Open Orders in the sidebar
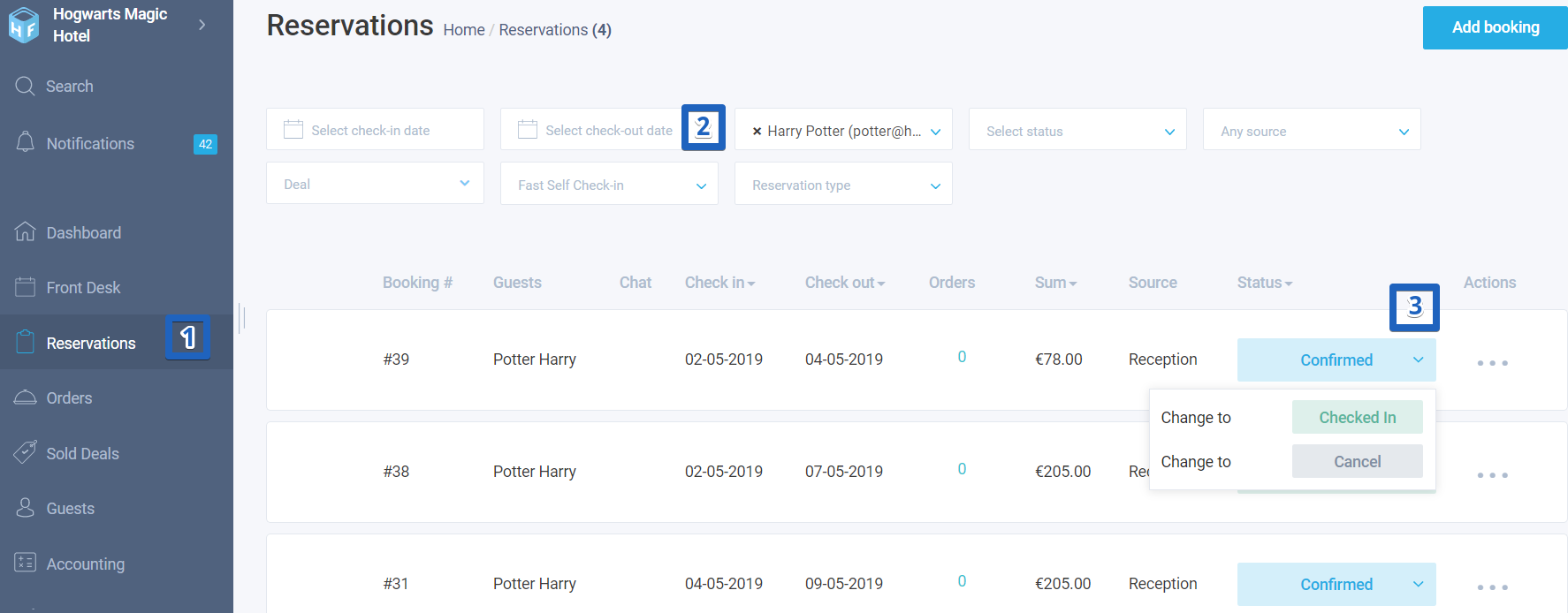This screenshot has height=613, width=1568. click(69, 398)
